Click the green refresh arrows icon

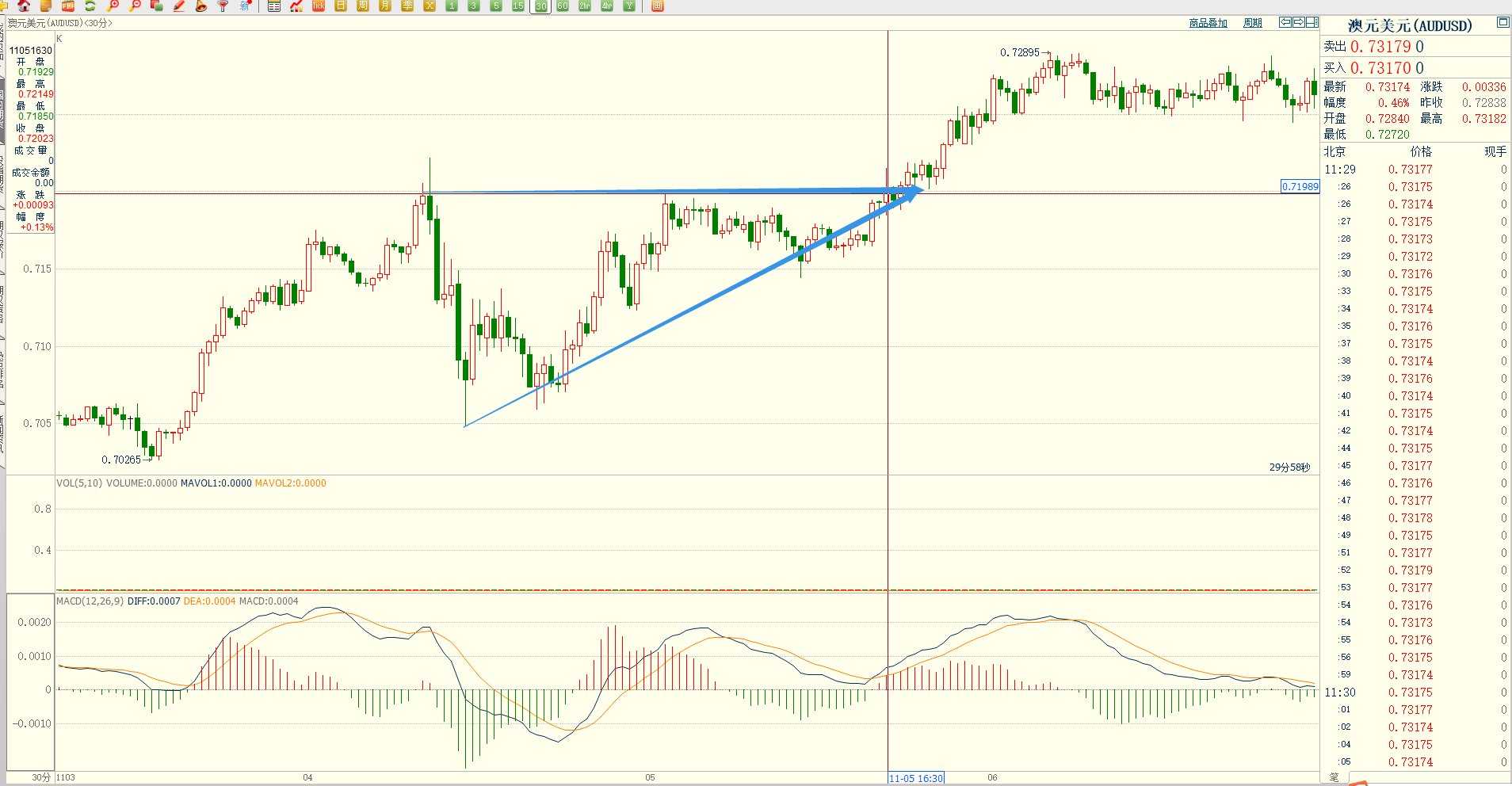[90, 6]
